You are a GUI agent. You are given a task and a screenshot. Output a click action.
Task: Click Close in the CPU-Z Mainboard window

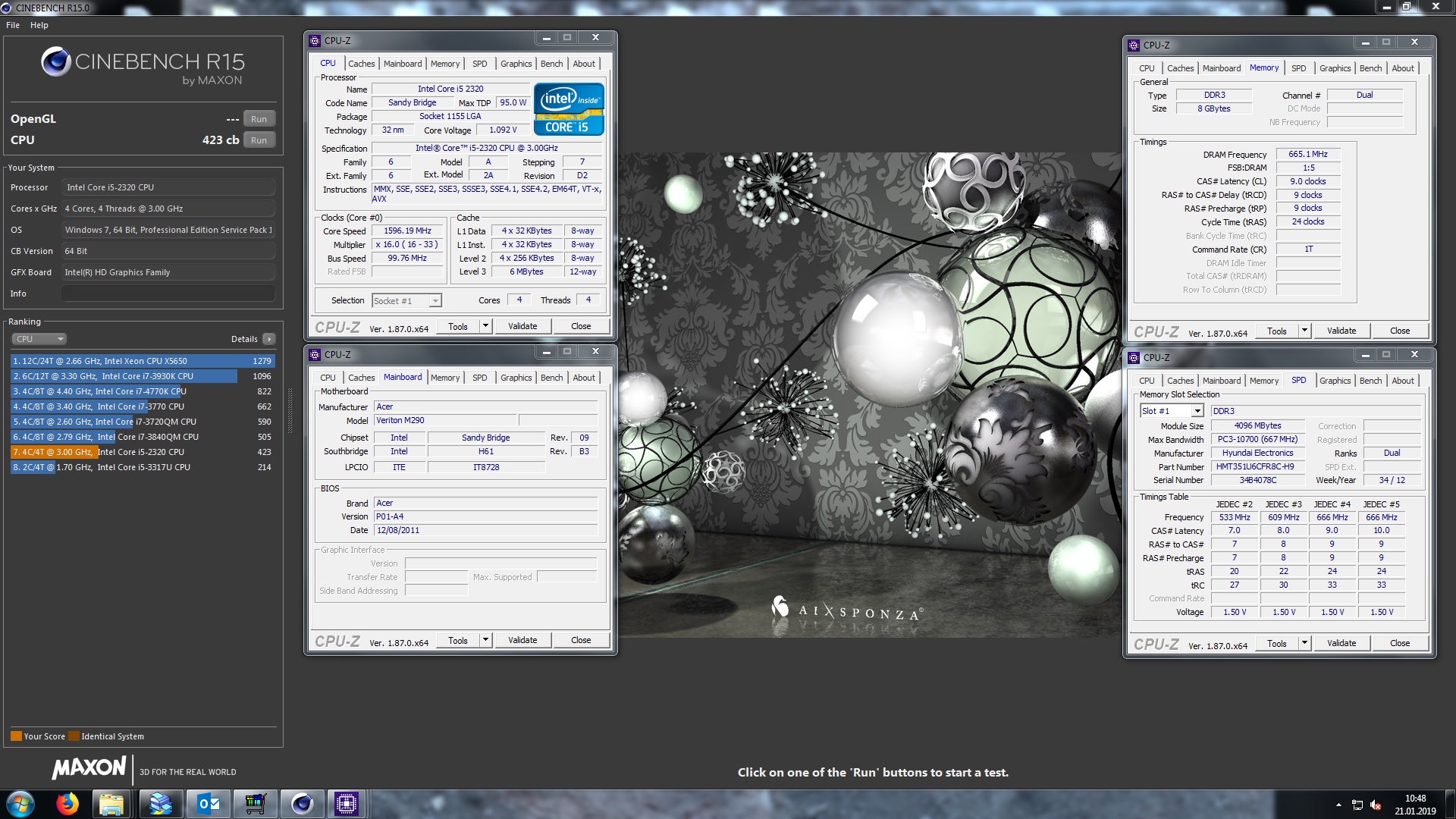(x=581, y=640)
